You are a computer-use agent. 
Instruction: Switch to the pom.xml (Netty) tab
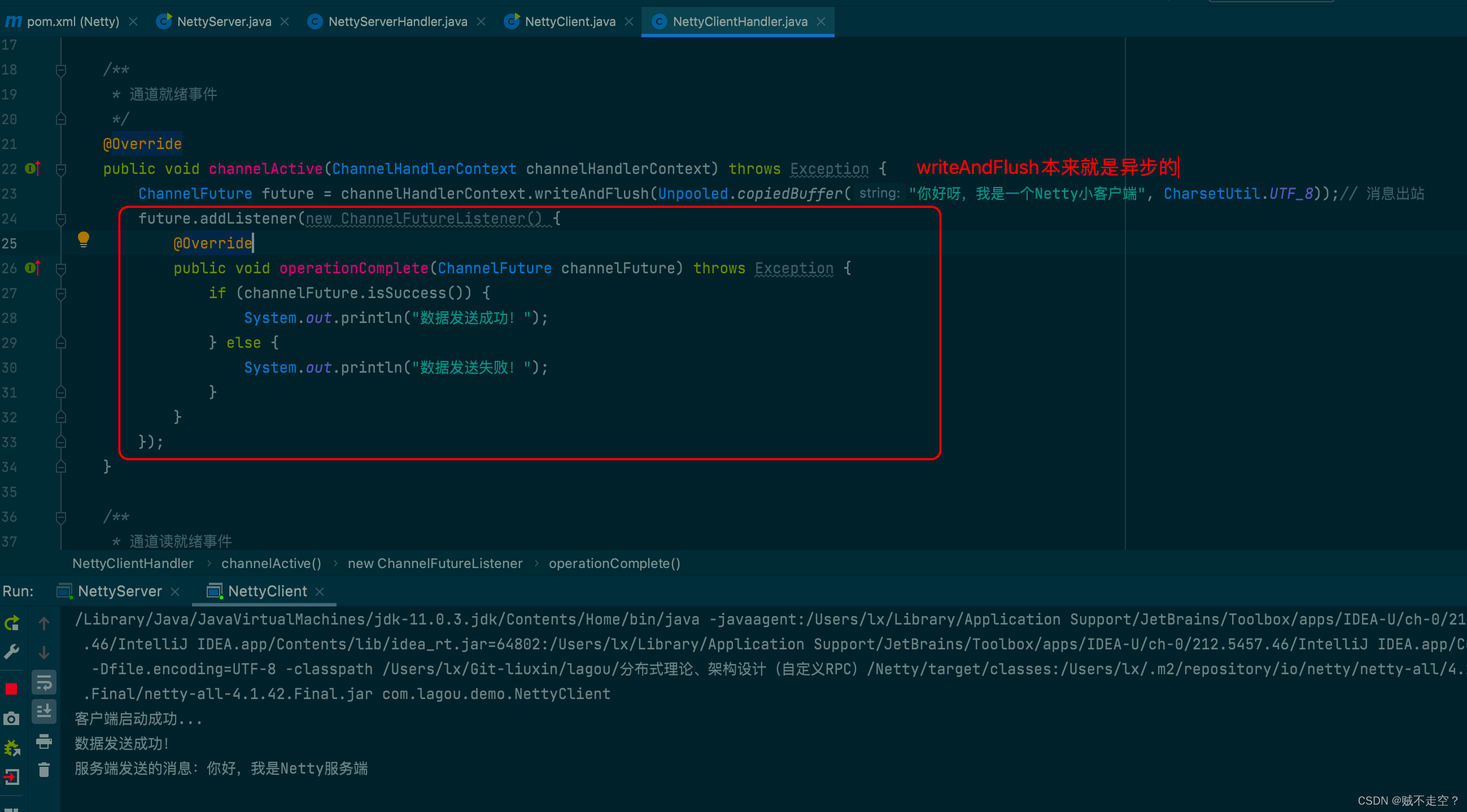point(73,21)
